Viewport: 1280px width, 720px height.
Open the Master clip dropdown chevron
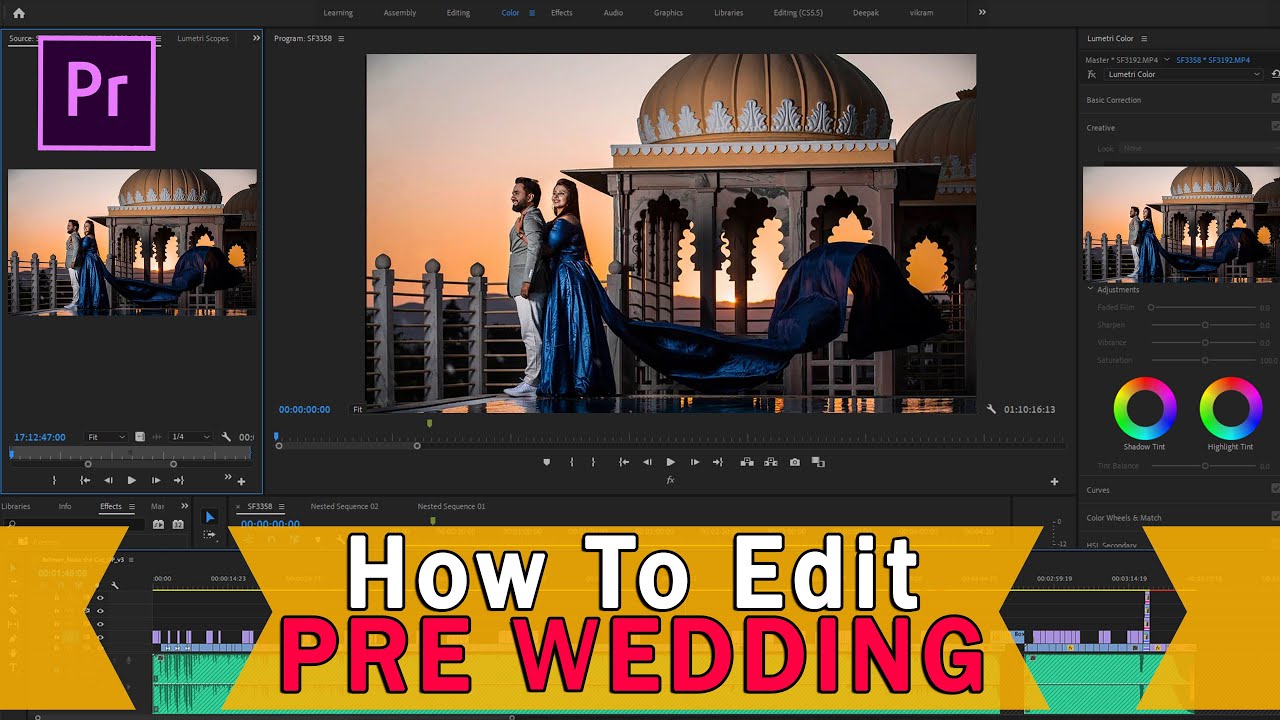coord(1166,59)
